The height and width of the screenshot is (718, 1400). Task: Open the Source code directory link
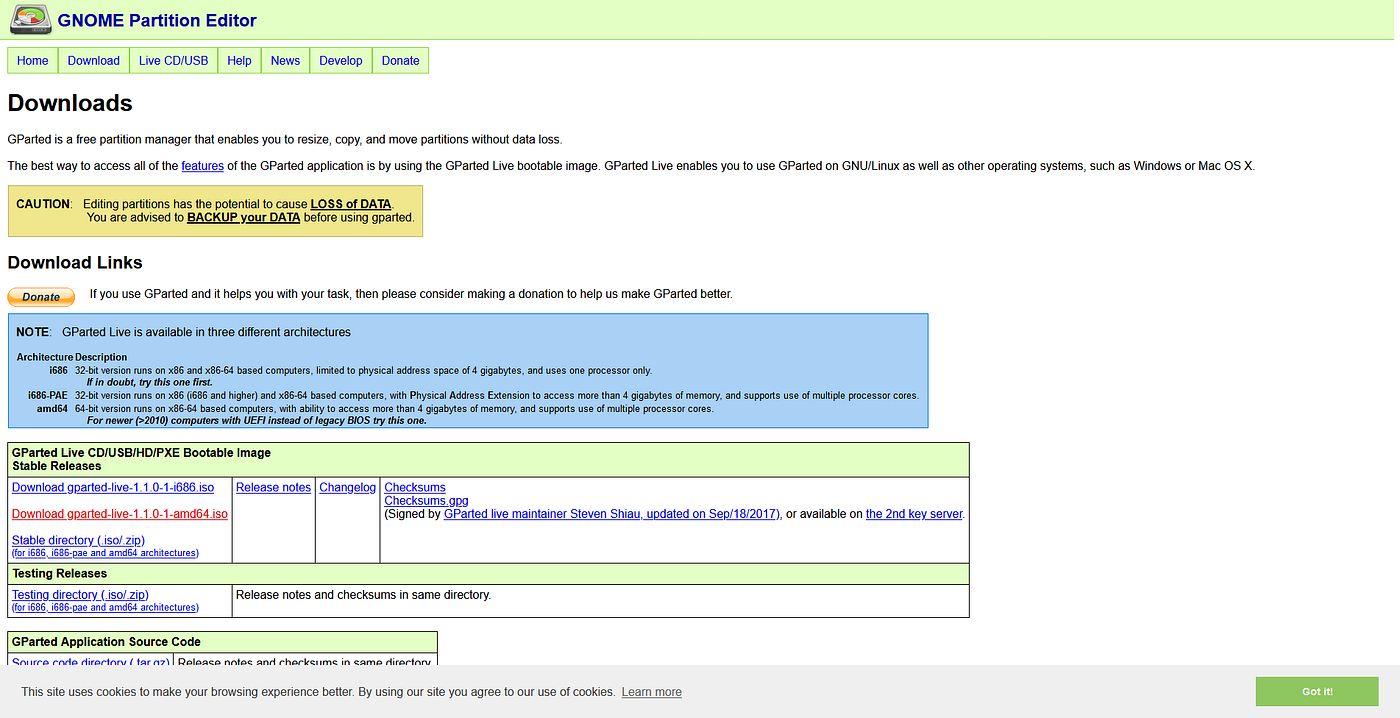click(89, 661)
